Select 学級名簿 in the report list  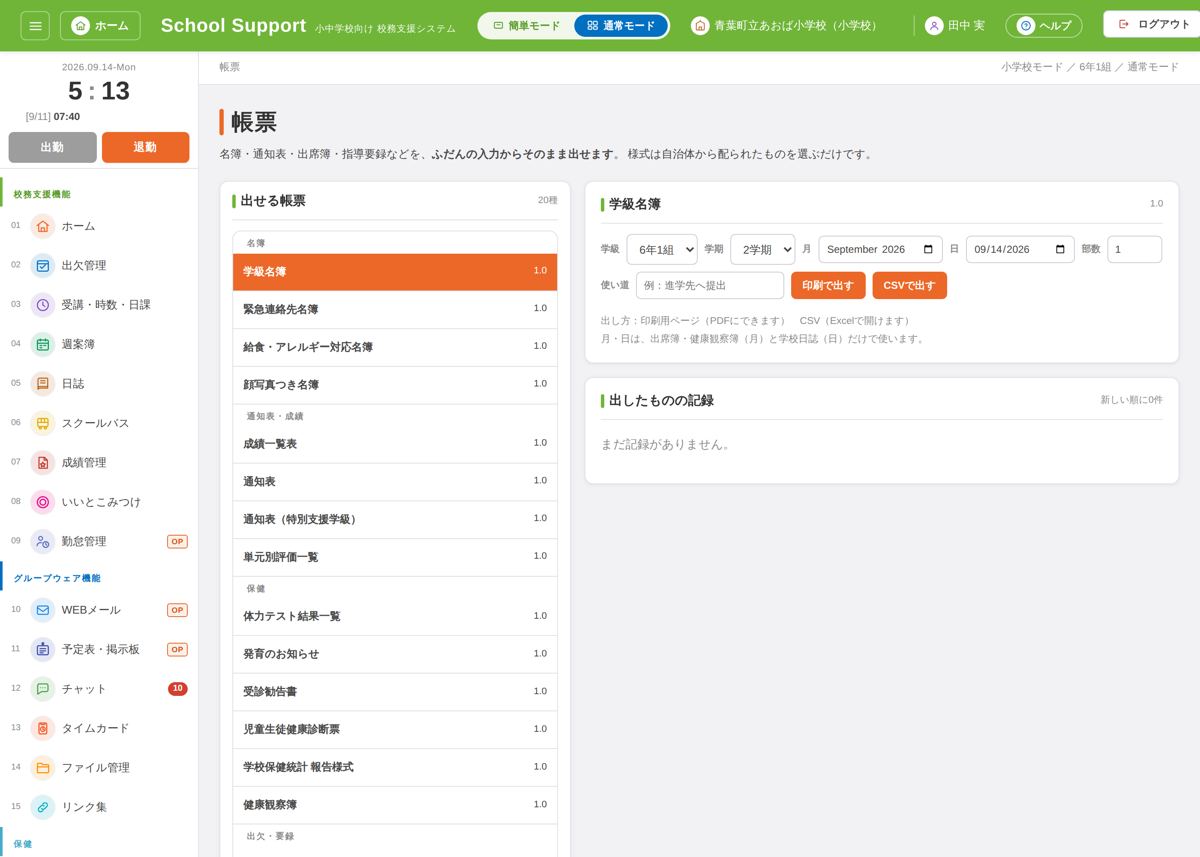pos(395,272)
